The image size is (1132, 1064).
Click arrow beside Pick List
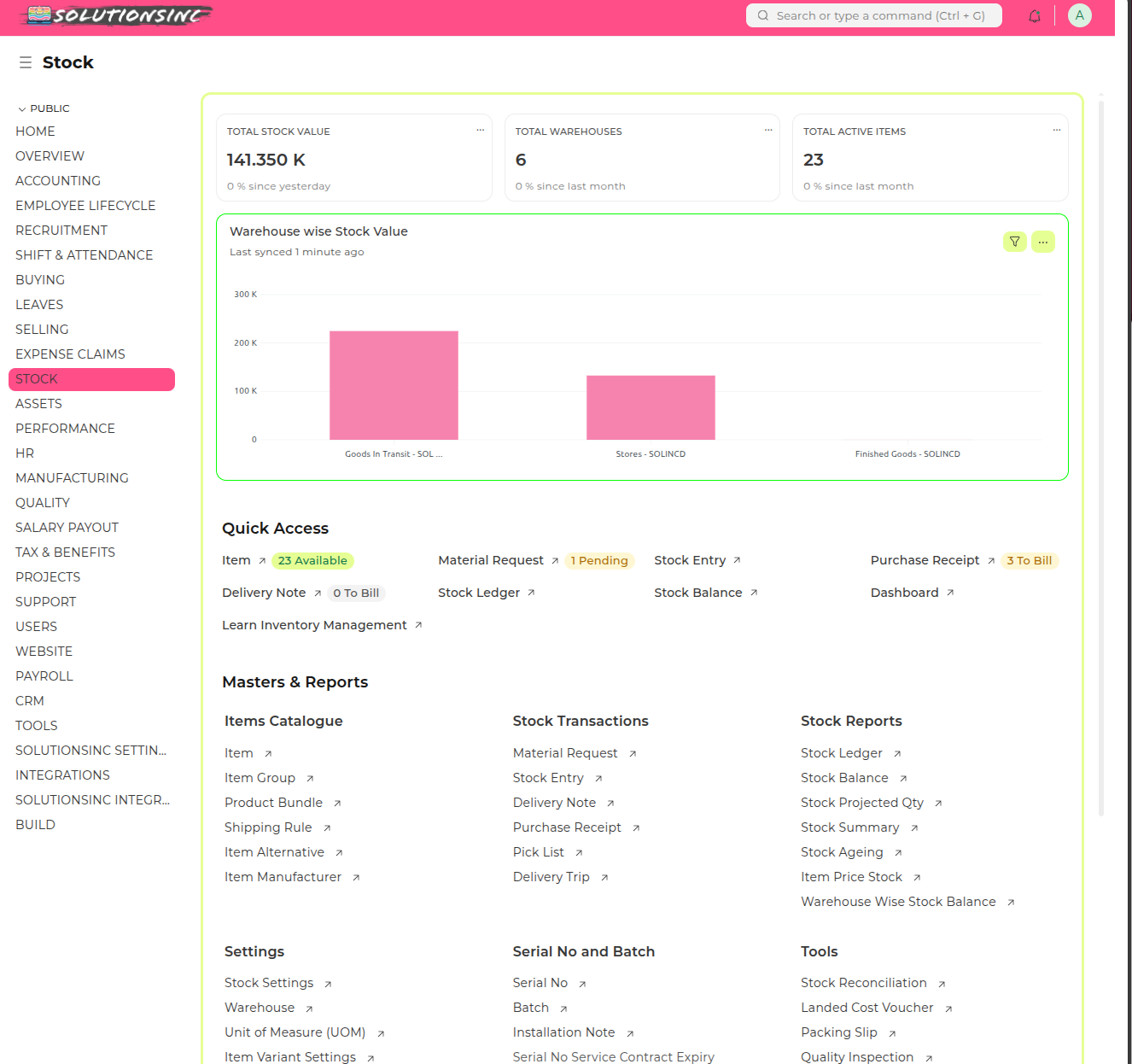pyautogui.click(x=579, y=853)
